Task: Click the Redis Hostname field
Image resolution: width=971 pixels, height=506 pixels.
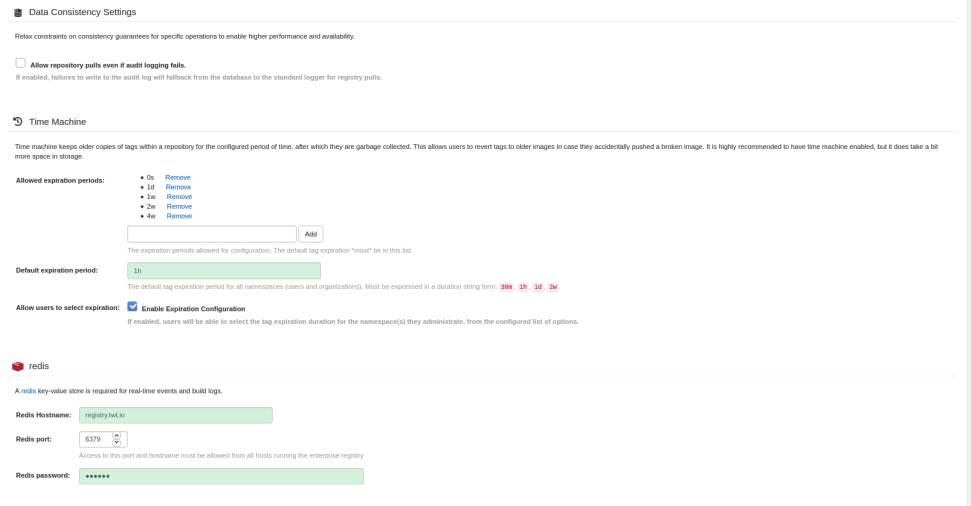Action: pos(176,415)
